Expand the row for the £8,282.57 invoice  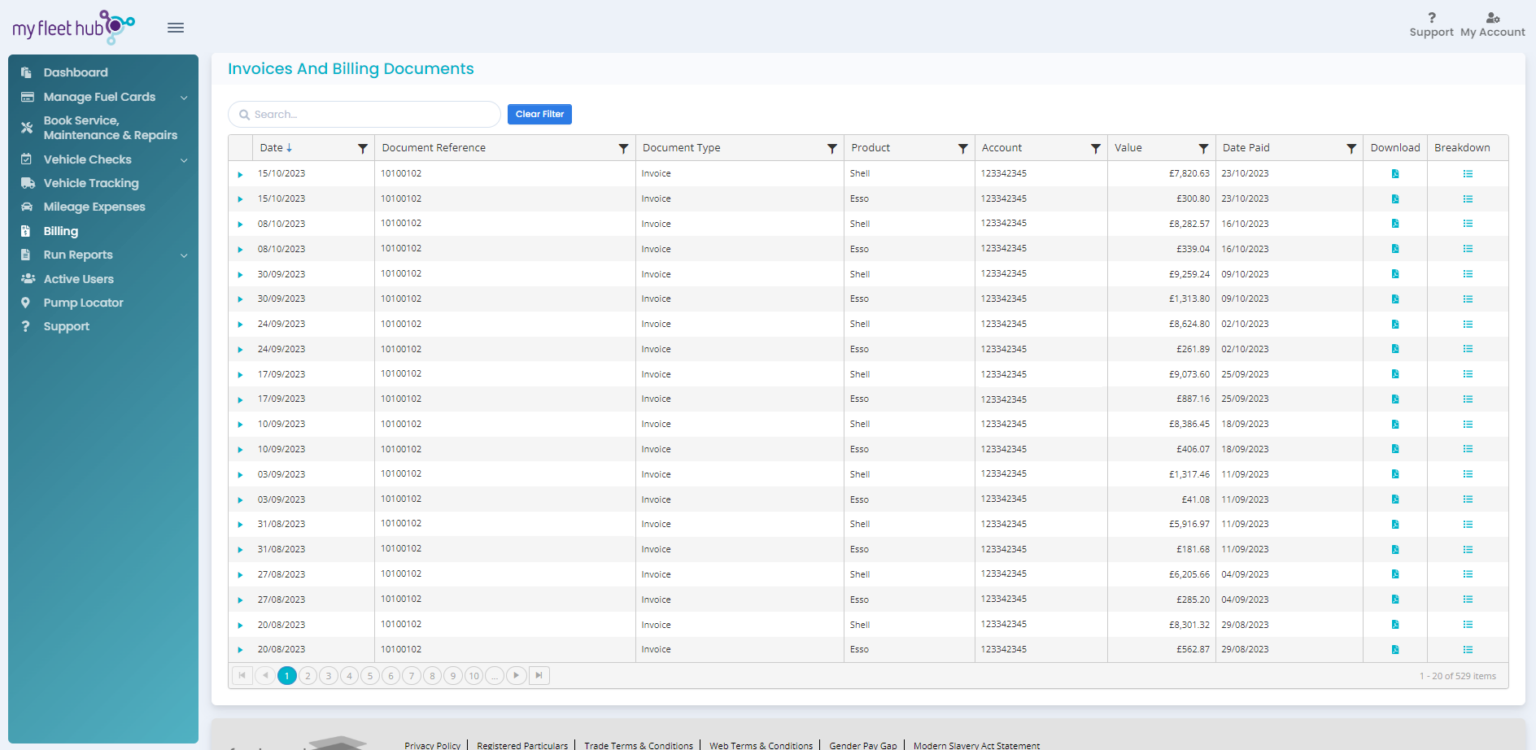pos(240,225)
